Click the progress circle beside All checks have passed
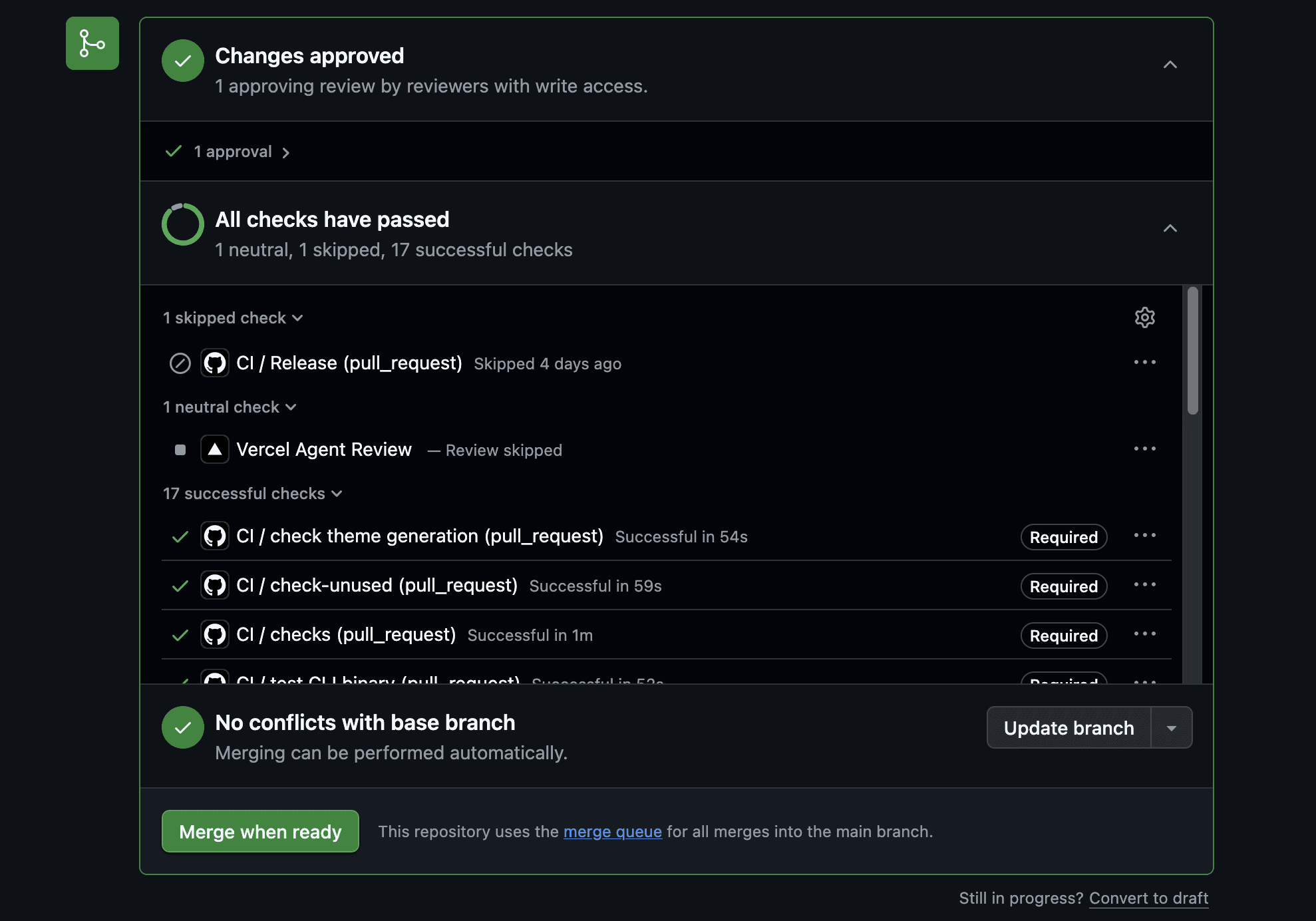 pyautogui.click(x=182, y=224)
